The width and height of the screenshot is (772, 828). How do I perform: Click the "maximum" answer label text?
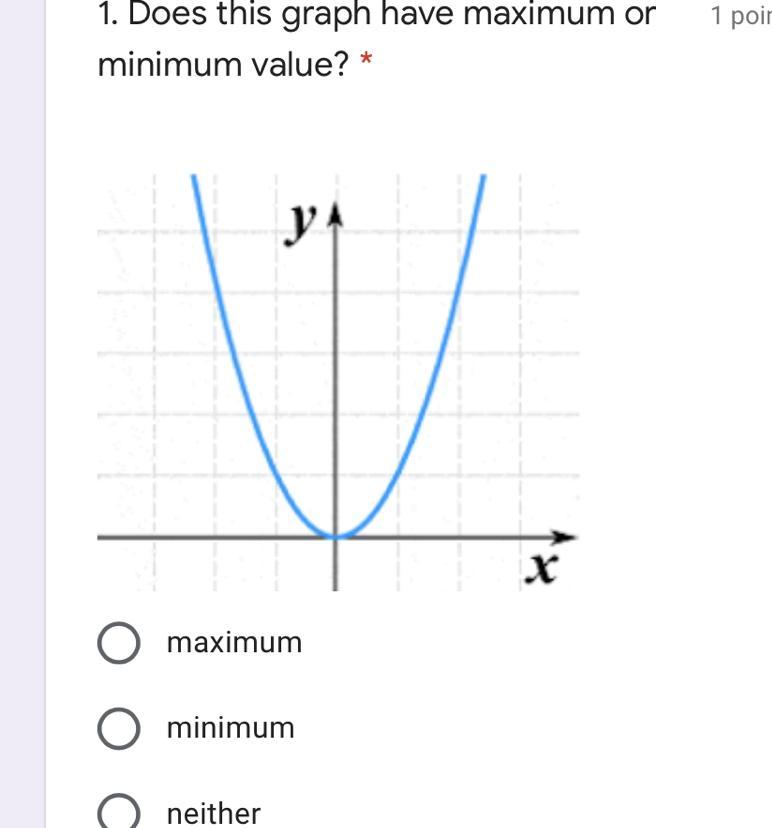tap(234, 643)
